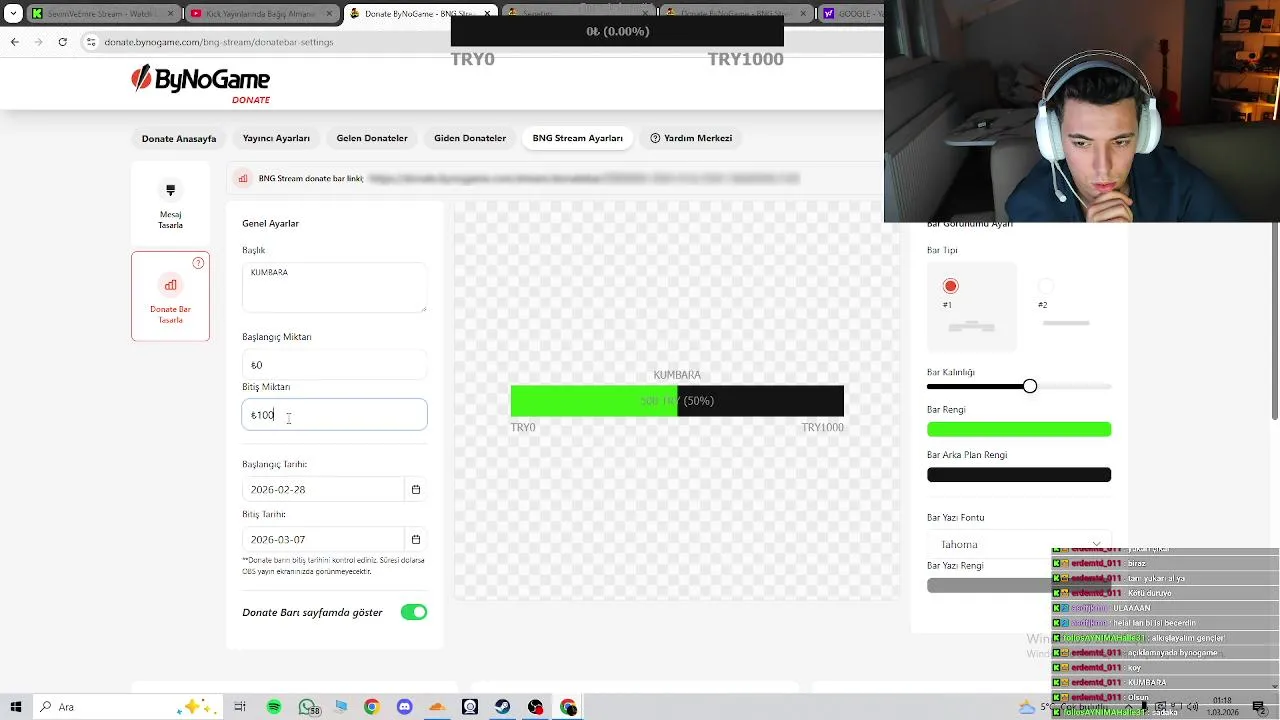Close the Kick Yayınlarında Bağış YouTube tab
This screenshot has width=1280, height=720.
[327, 14]
